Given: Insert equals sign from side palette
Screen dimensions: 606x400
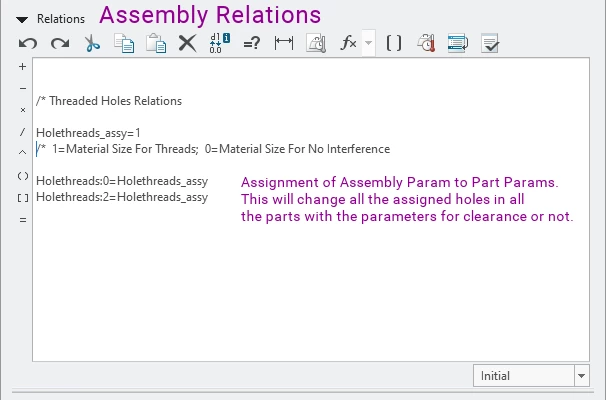Looking at the screenshot, I should coord(23,220).
